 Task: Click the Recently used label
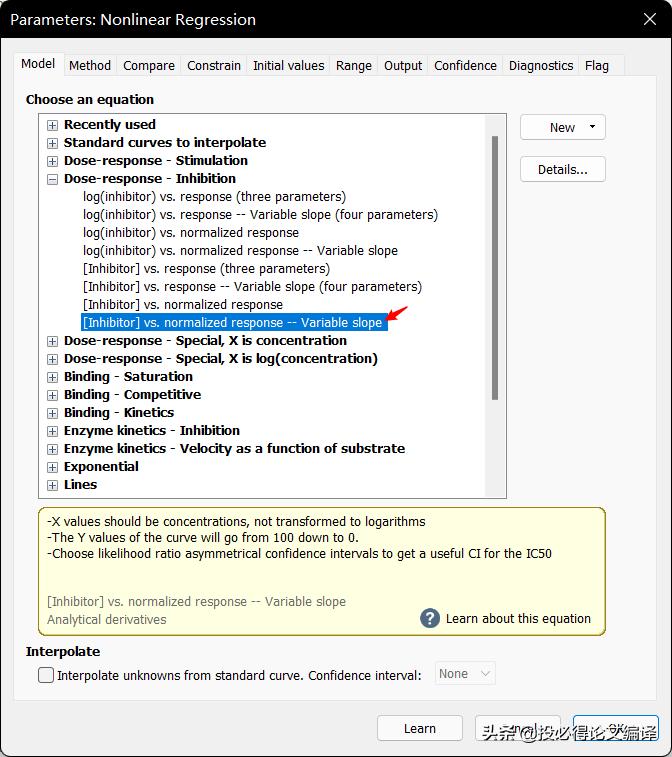[x=110, y=125]
